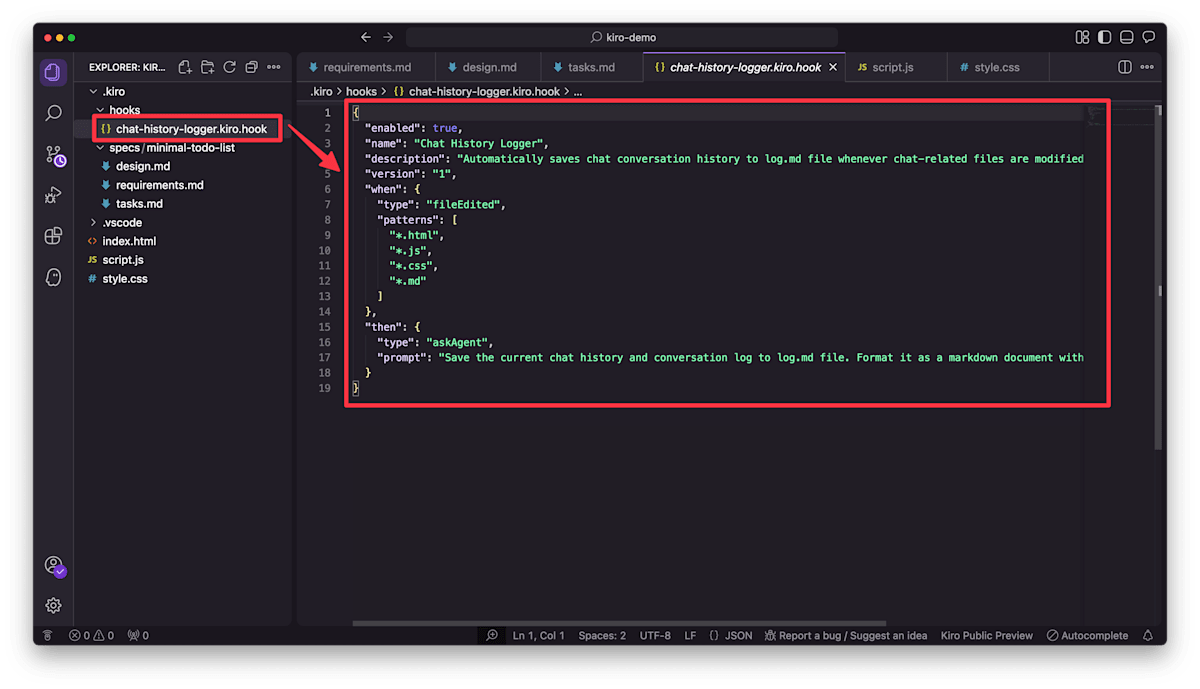The width and height of the screenshot is (1200, 689).
Task: Open script.js in file tree
Action: tap(123, 259)
